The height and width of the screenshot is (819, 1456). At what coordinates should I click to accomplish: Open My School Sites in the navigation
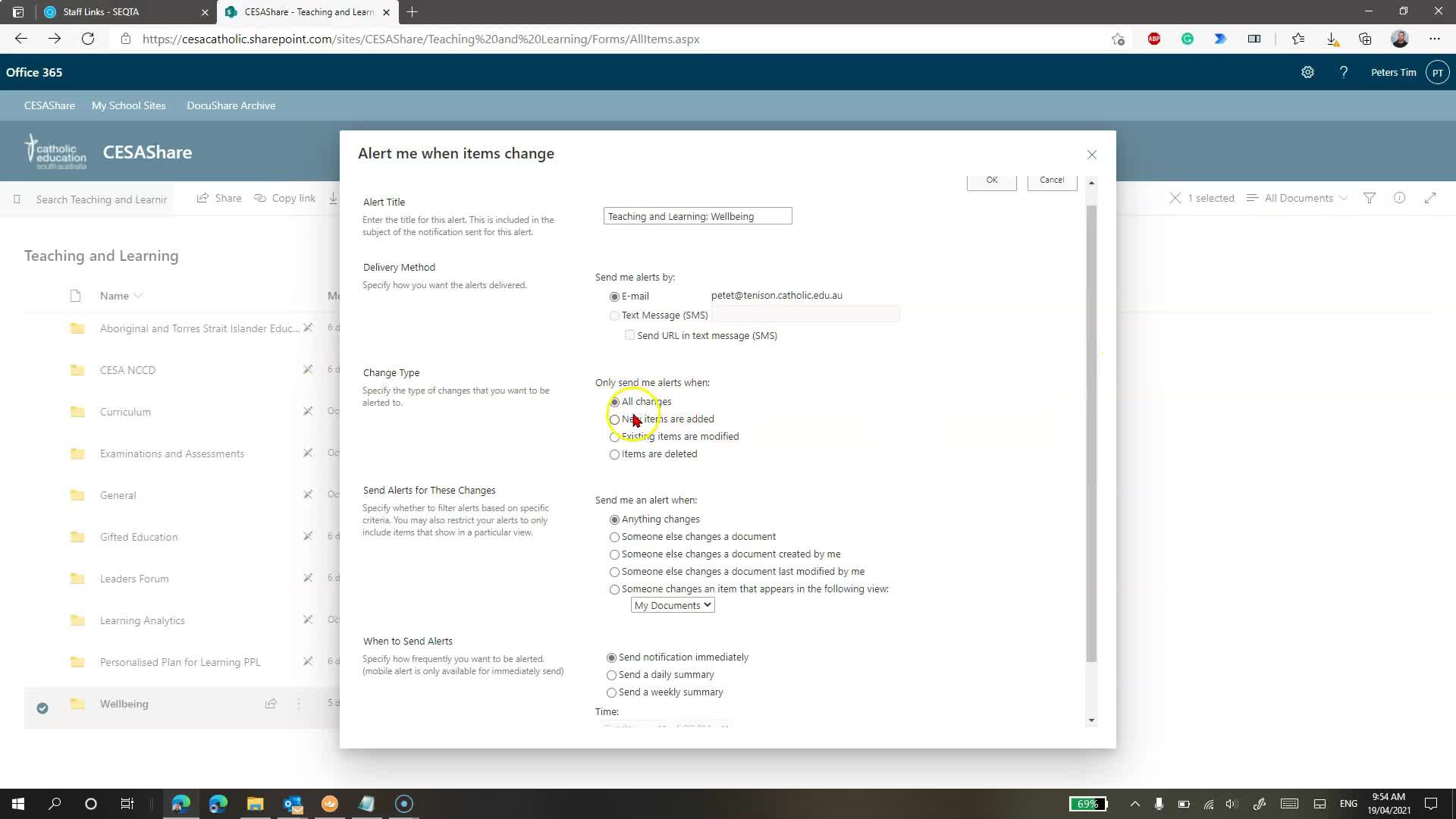(128, 105)
